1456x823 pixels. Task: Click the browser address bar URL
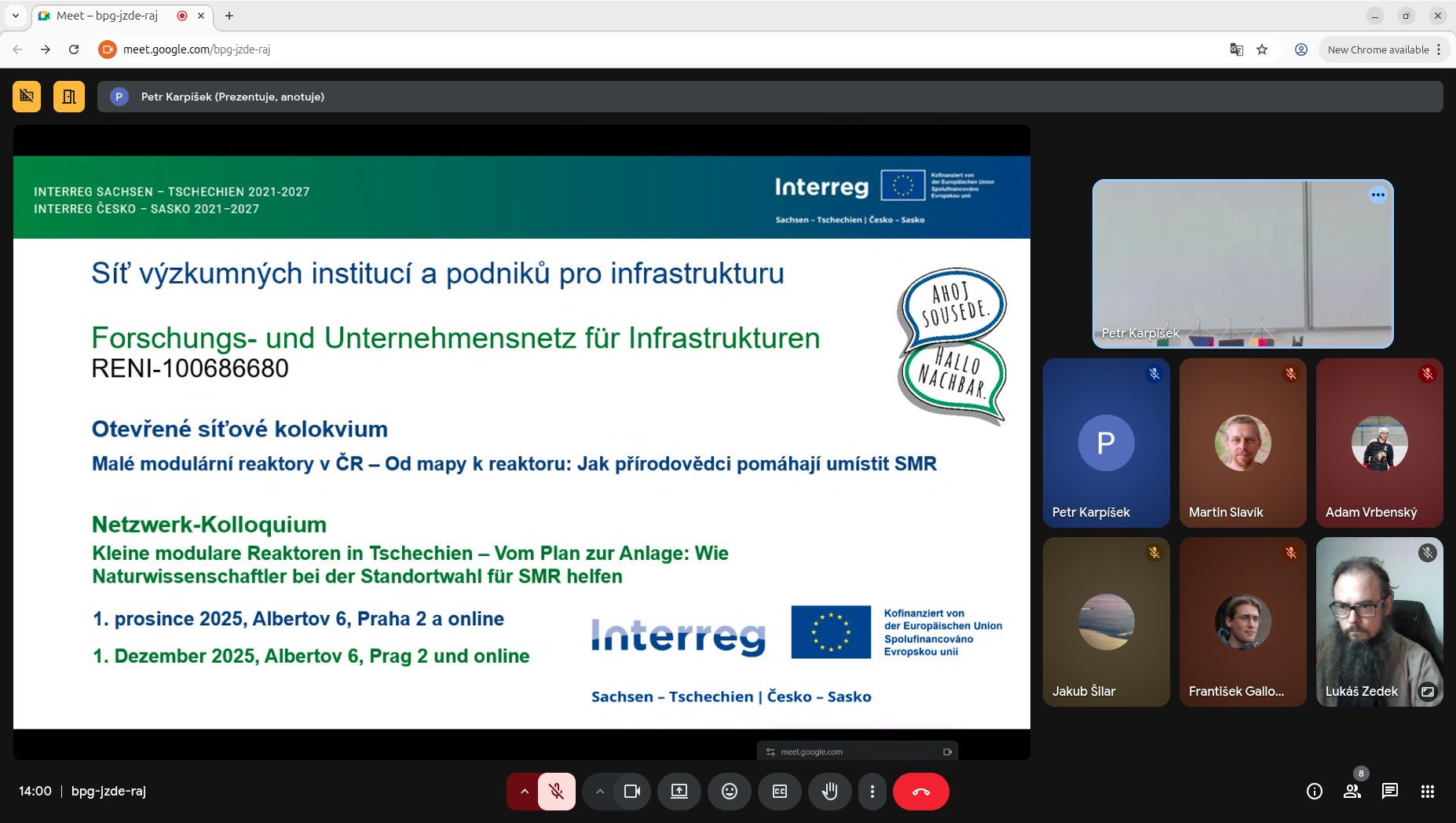[196, 49]
